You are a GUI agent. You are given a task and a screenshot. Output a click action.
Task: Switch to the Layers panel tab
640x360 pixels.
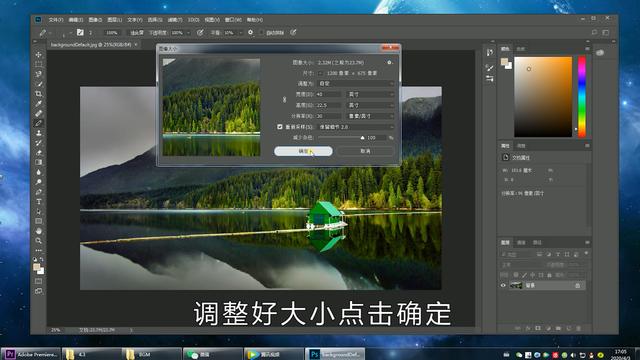505,242
